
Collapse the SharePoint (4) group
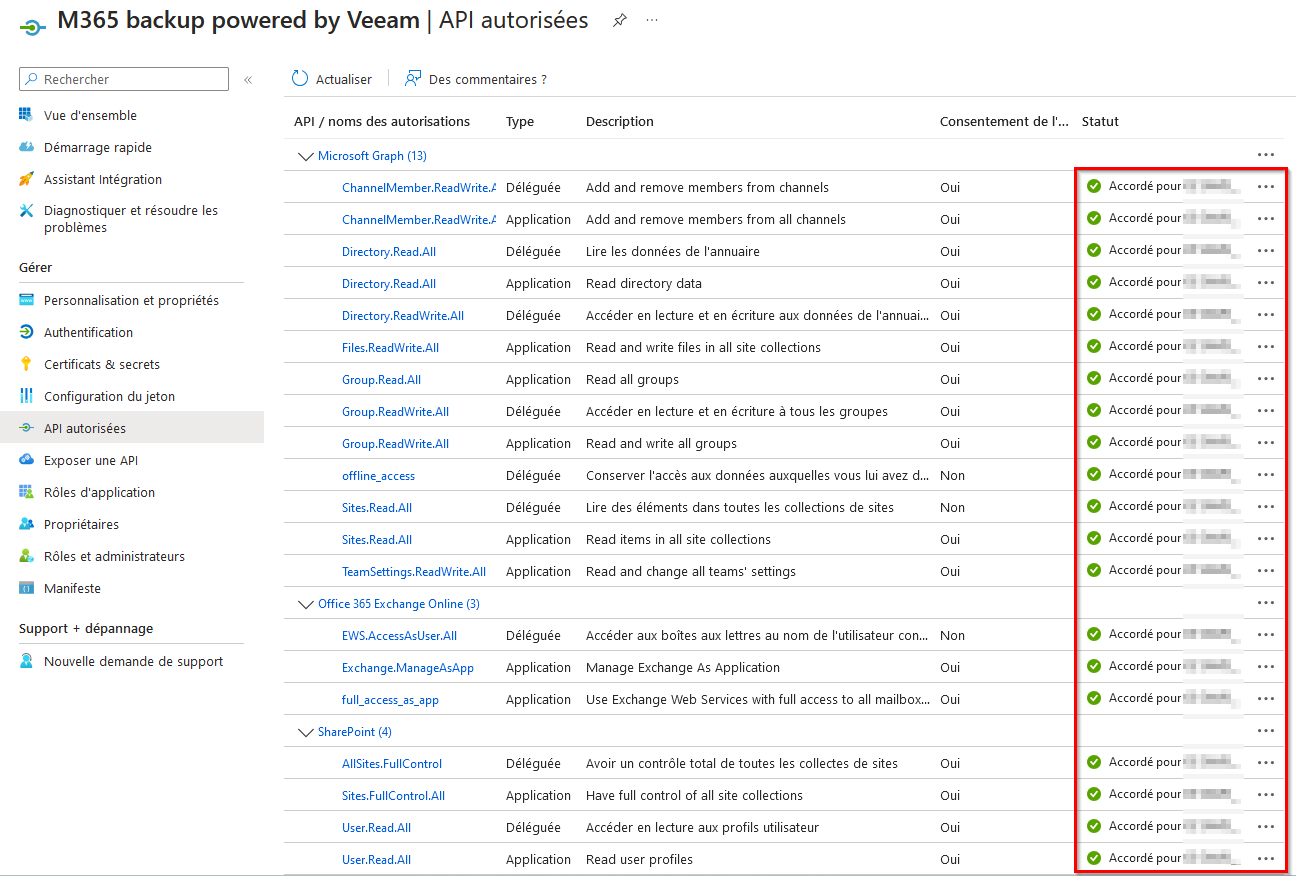click(x=306, y=732)
